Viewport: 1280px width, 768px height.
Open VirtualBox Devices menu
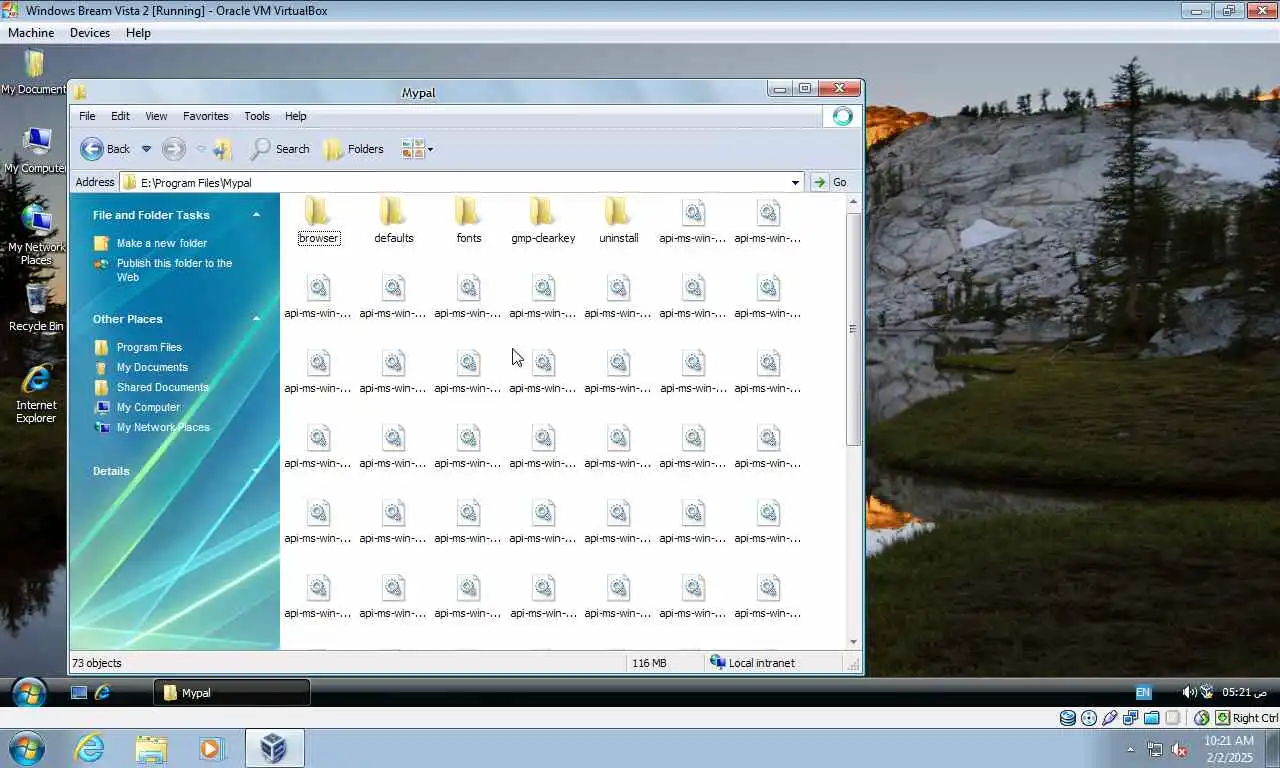click(x=90, y=33)
